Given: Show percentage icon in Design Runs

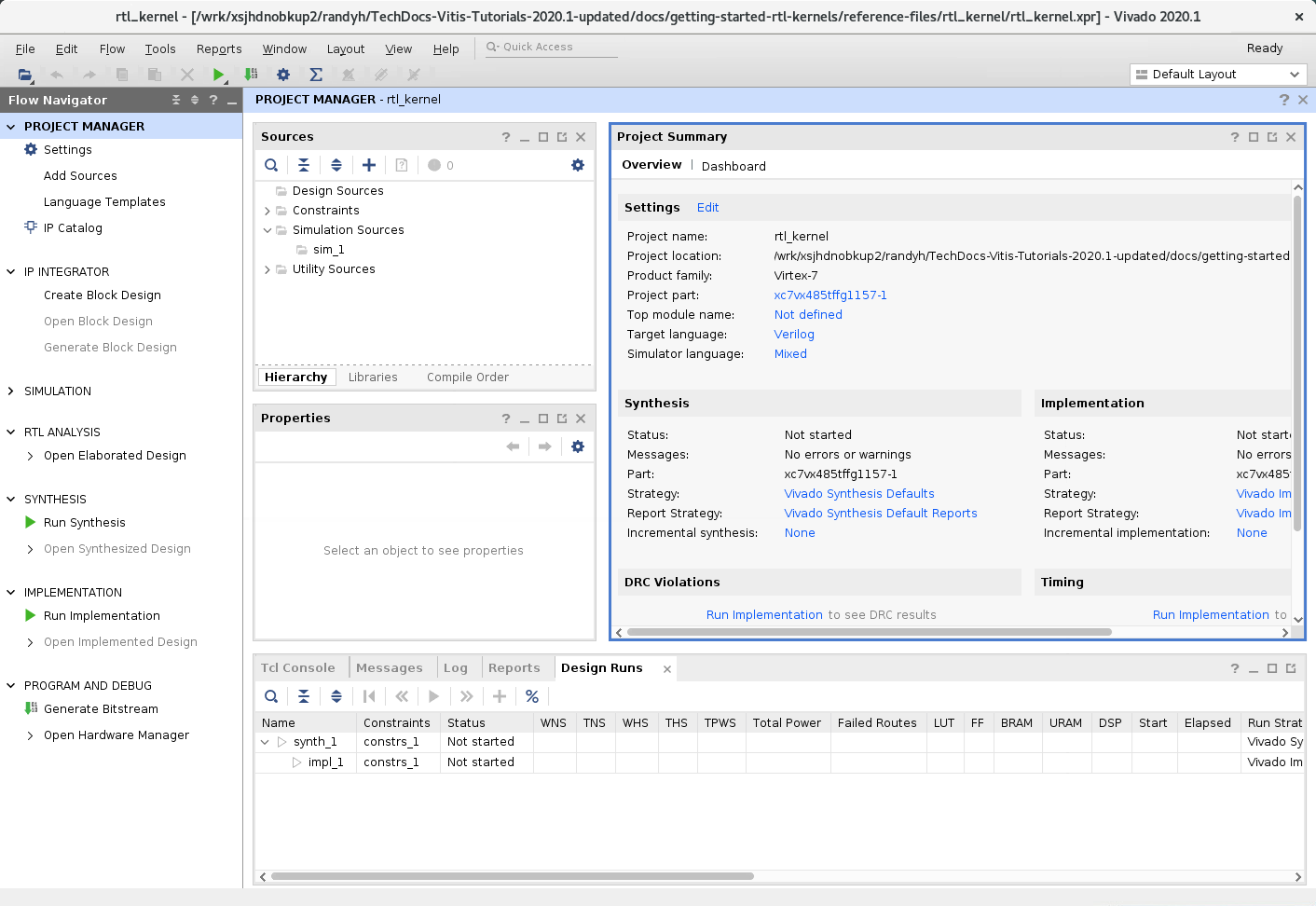Looking at the screenshot, I should tap(532, 696).
